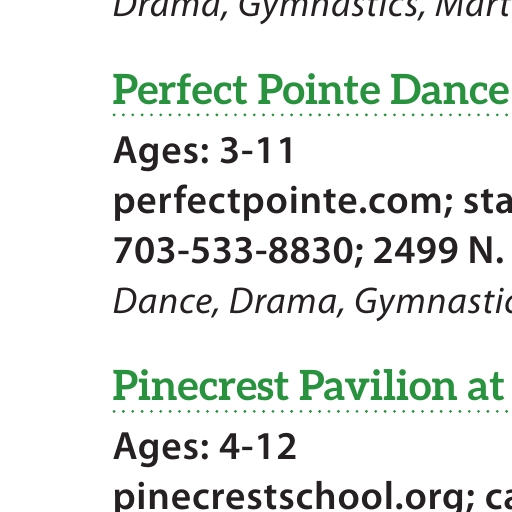Click the phone number 703-533-8830

(234, 250)
